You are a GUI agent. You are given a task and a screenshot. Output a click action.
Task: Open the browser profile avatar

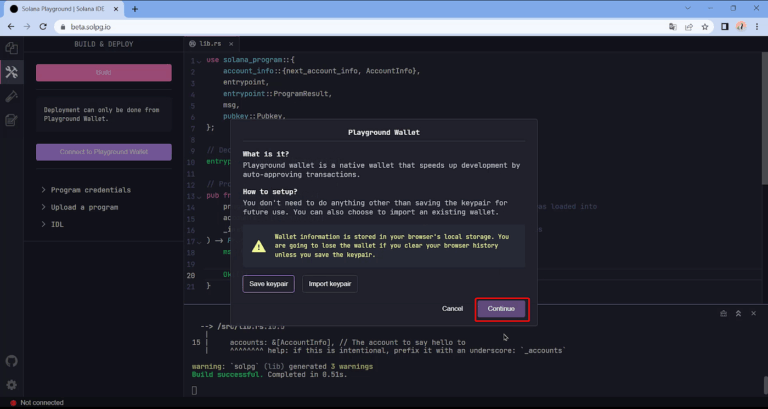coord(741,27)
